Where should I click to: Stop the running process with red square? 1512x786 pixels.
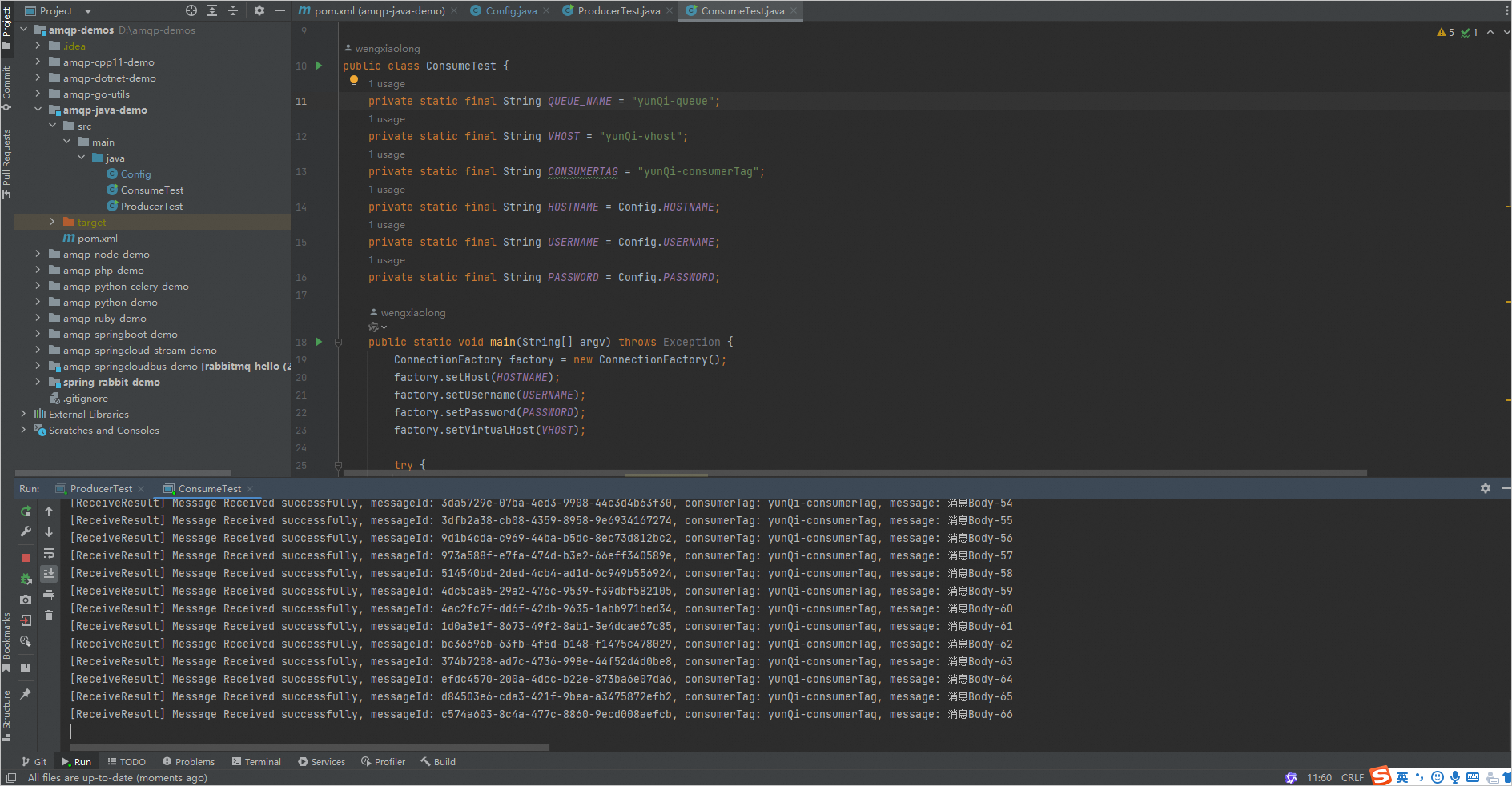(26, 557)
